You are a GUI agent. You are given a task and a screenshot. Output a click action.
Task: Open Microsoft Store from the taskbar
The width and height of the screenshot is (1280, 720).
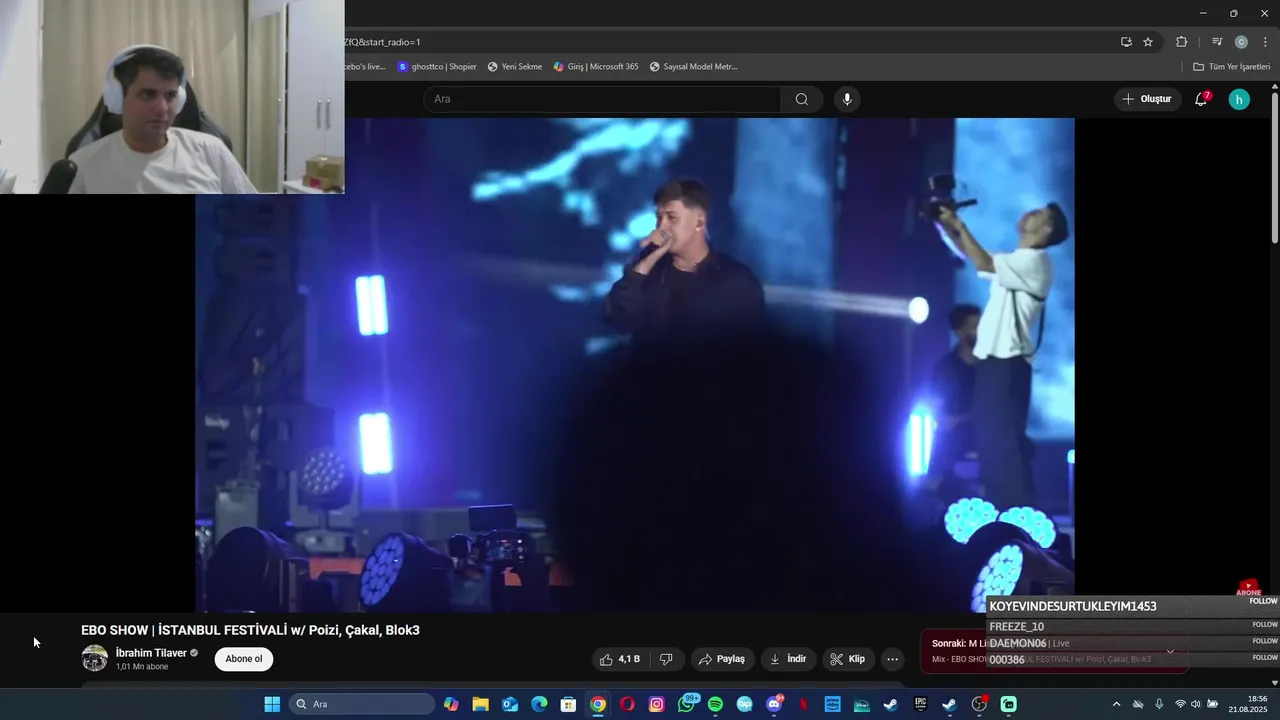pyautogui.click(x=568, y=704)
